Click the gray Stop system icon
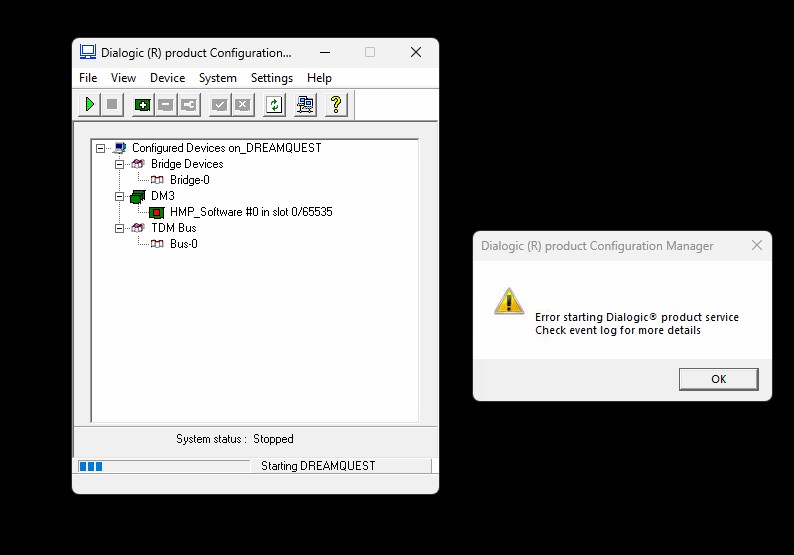 click(x=112, y=104)
